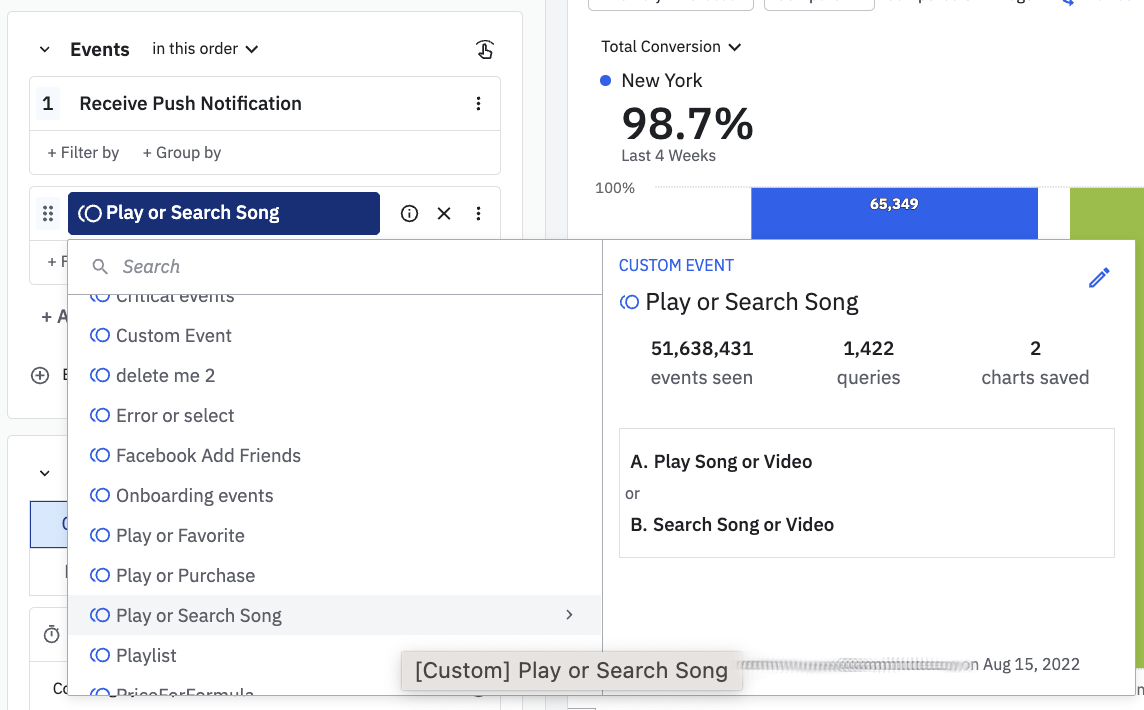Choose Facebook Add Friends custom event

pyautogui.click(x=208, y=456)
